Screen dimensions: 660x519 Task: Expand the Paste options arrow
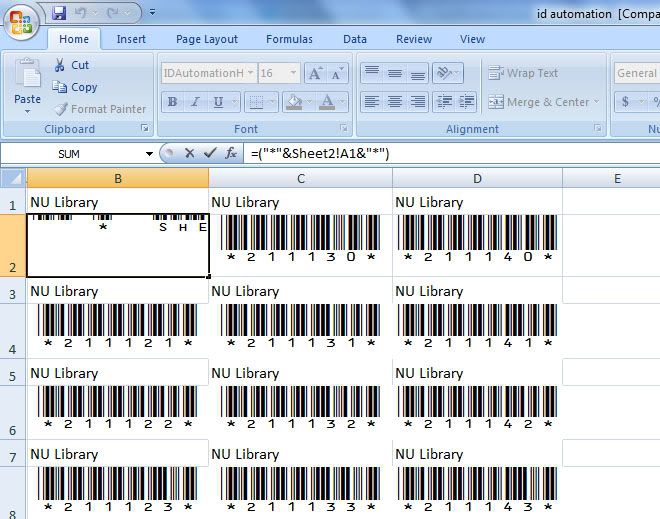pos(27,112)
